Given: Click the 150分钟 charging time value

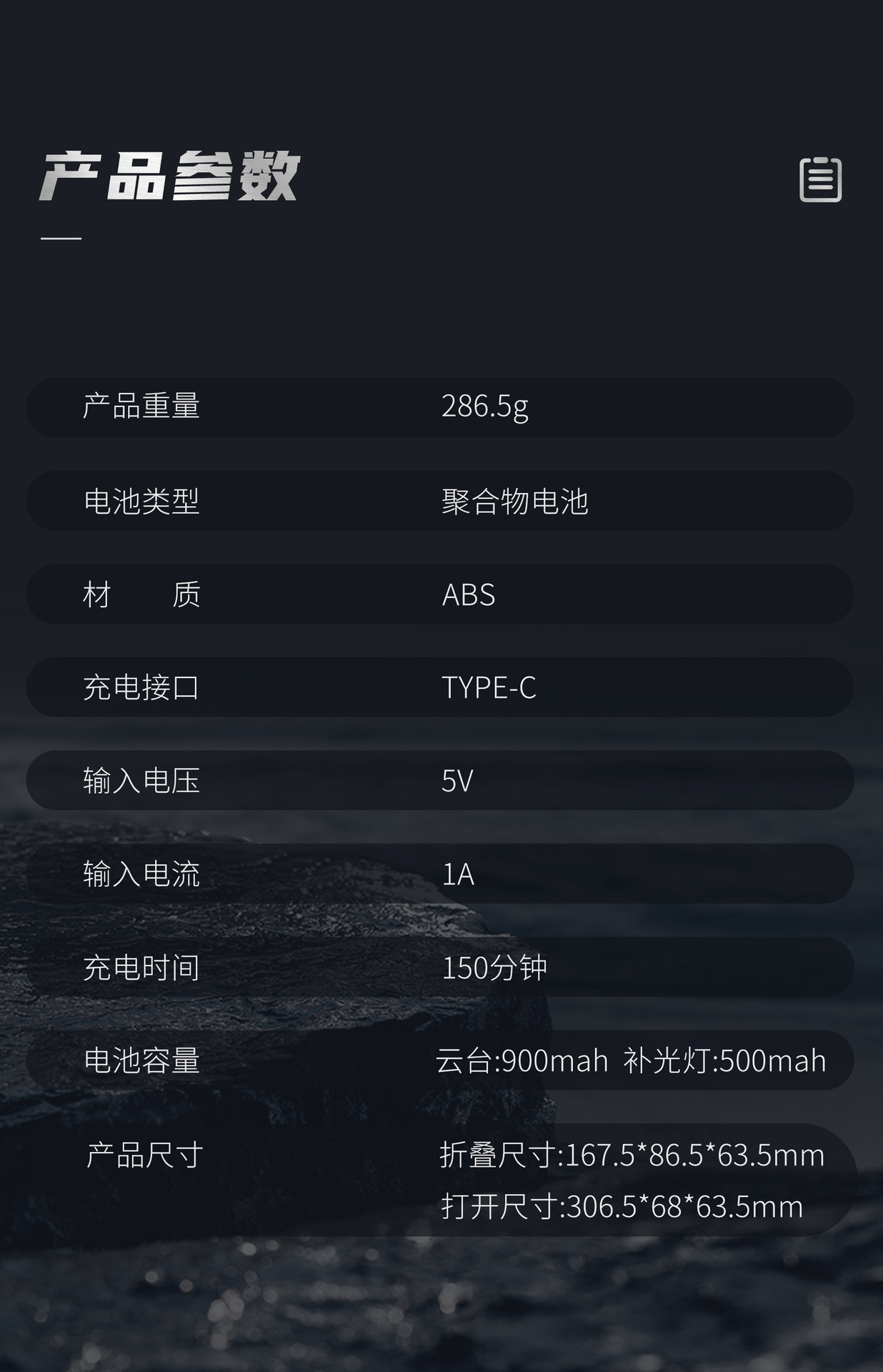Looking at the screenshot, I should tap(494, 968).
